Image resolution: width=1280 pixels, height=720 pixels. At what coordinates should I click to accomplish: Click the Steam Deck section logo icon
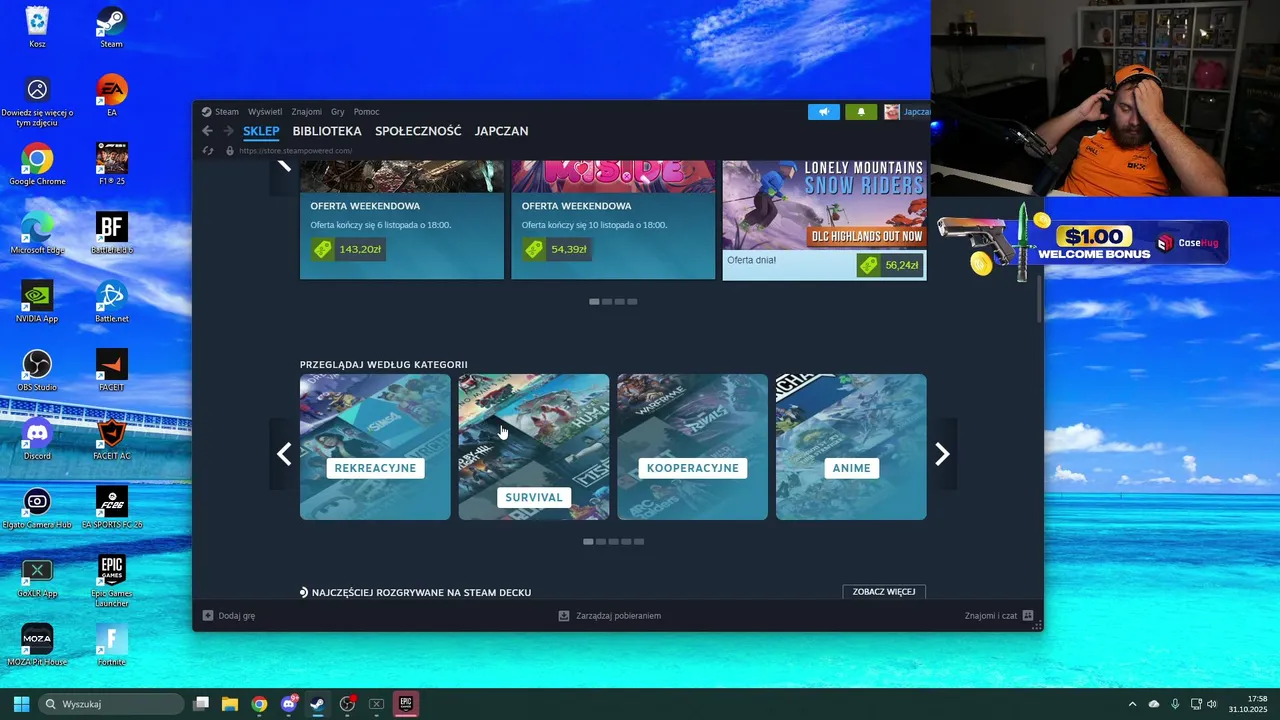(x=304, y=593)
